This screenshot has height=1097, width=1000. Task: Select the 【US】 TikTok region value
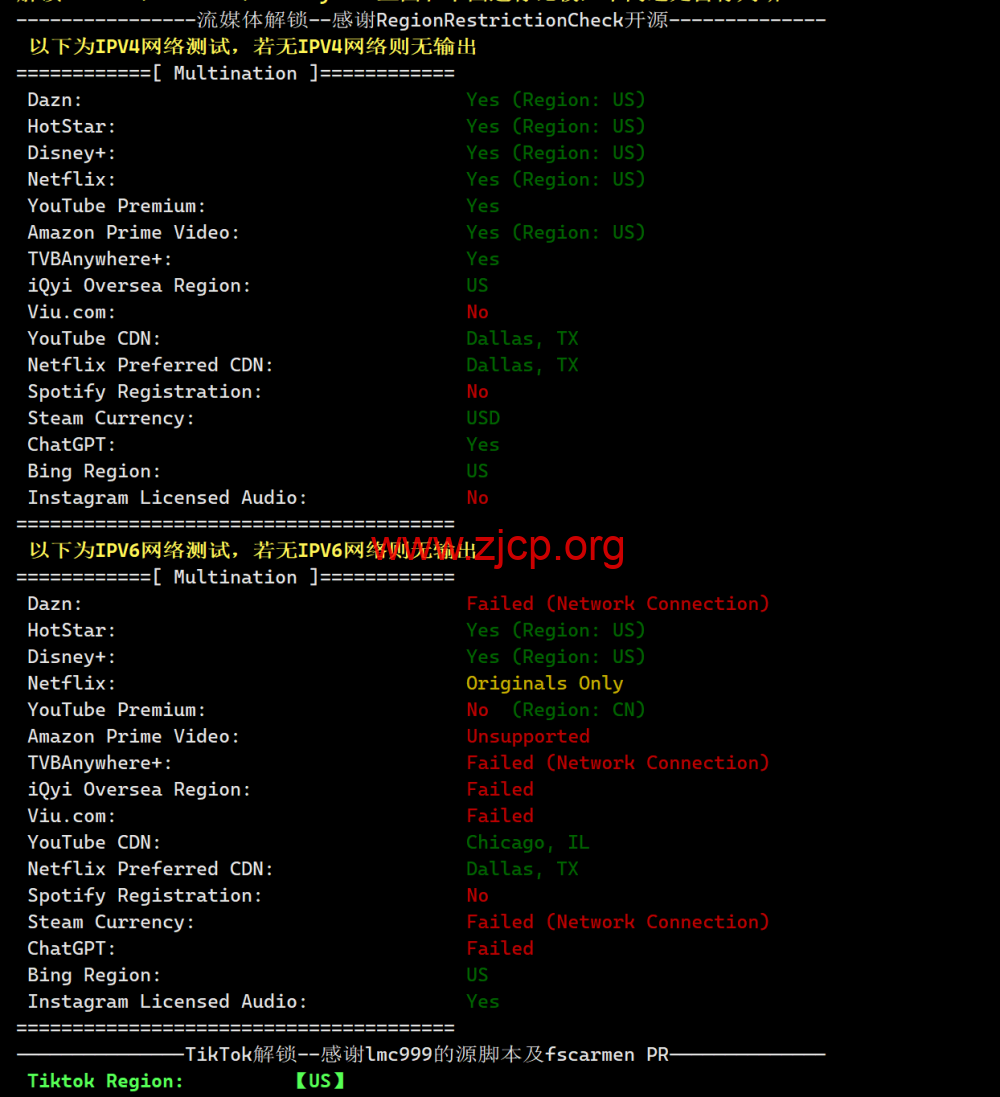click(320, 1081)
